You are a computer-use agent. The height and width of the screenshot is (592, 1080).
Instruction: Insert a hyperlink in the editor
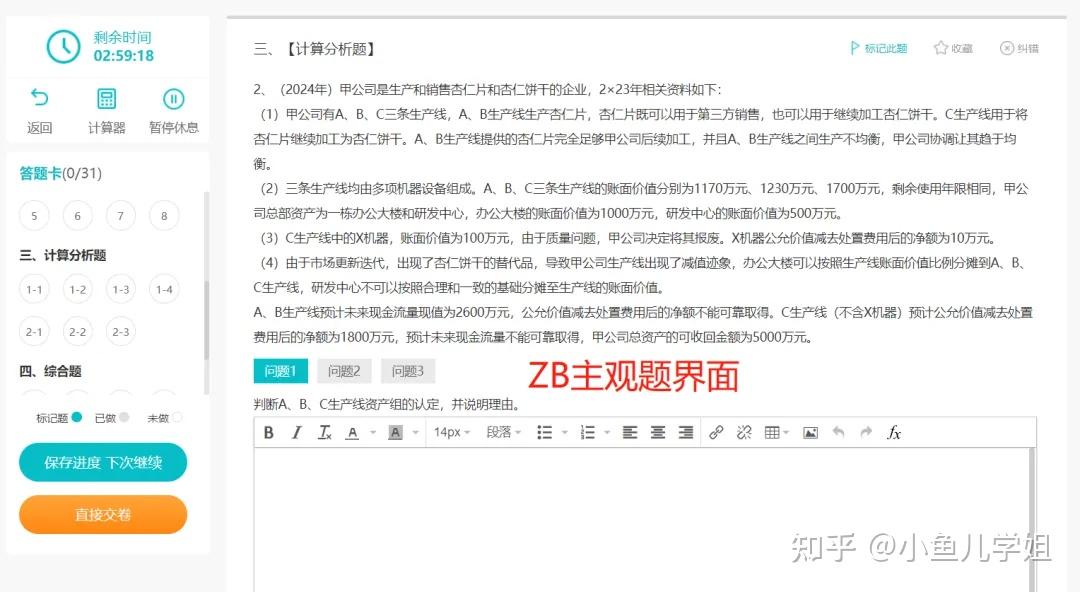[x=716, y=432]
